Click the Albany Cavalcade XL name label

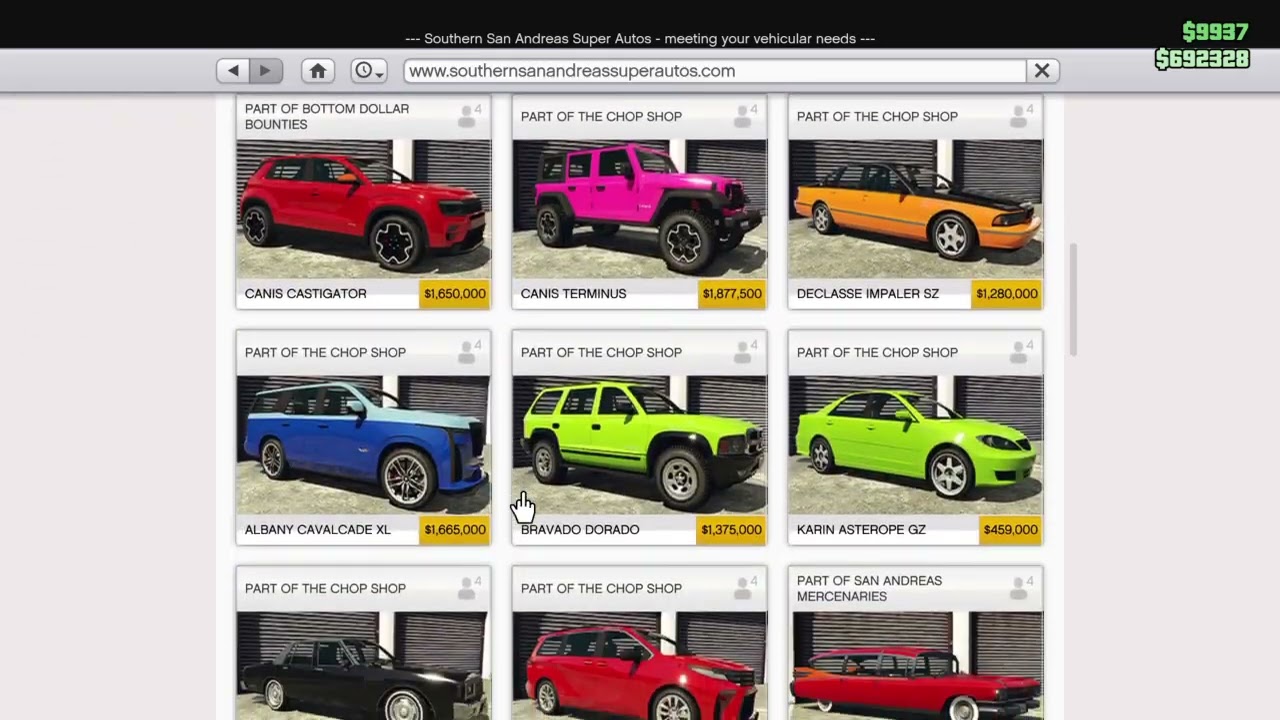pyautogui.click(x=318, y=530)
